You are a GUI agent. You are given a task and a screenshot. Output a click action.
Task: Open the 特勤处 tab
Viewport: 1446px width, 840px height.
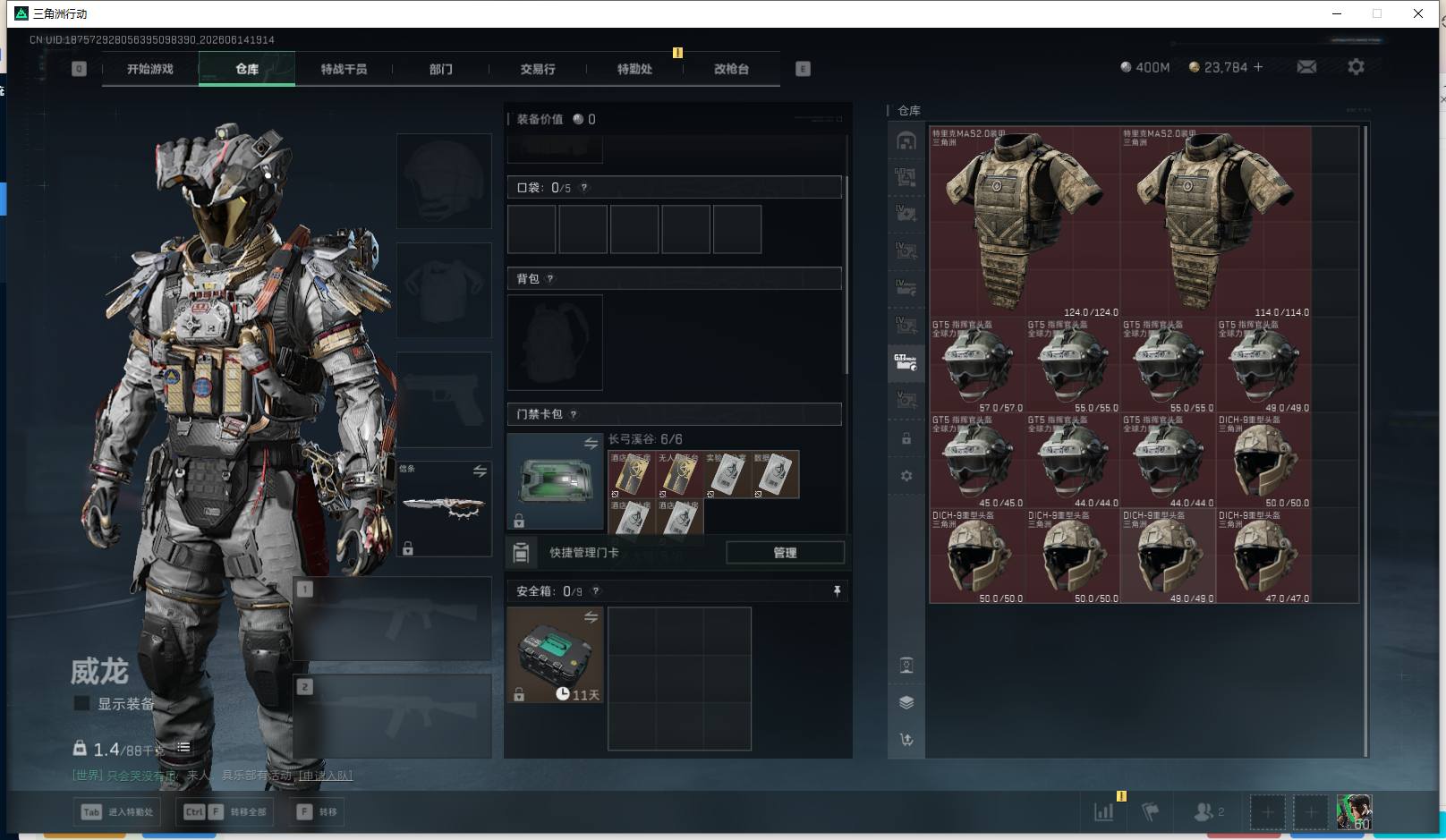click(634, 69)
